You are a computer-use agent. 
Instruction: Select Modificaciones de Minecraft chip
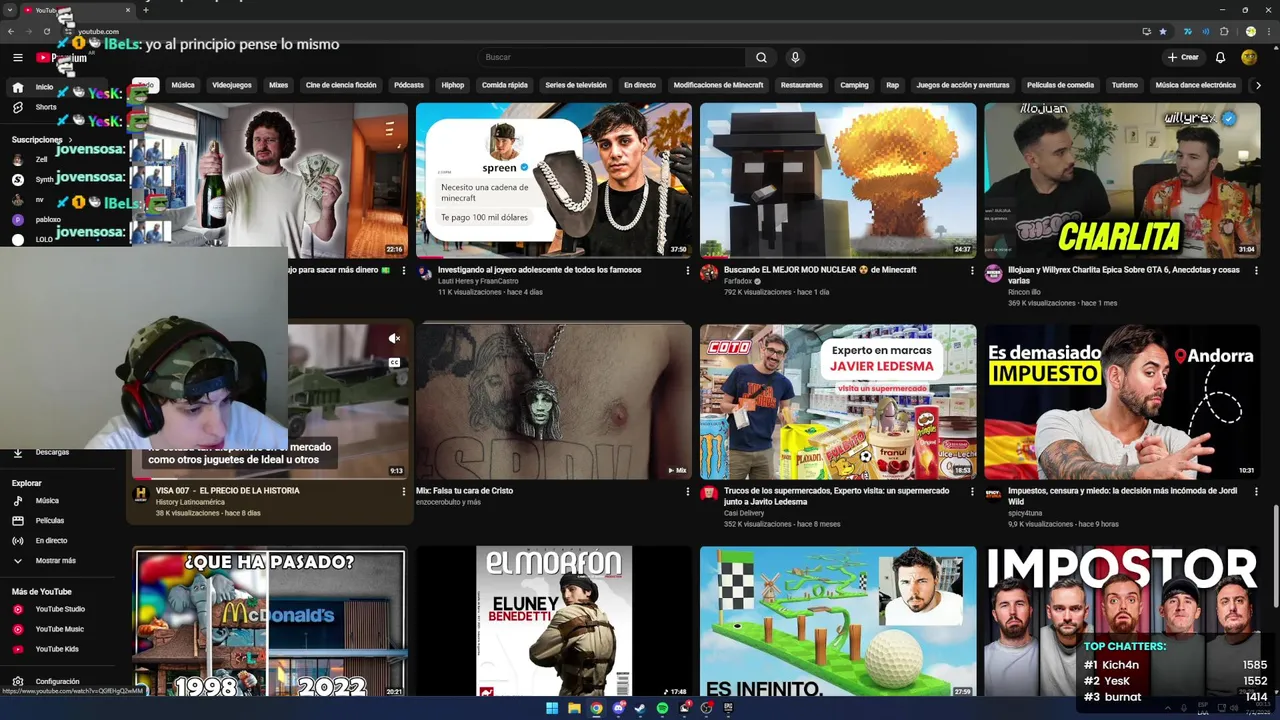pyautogui.click(x=718, y=85)
